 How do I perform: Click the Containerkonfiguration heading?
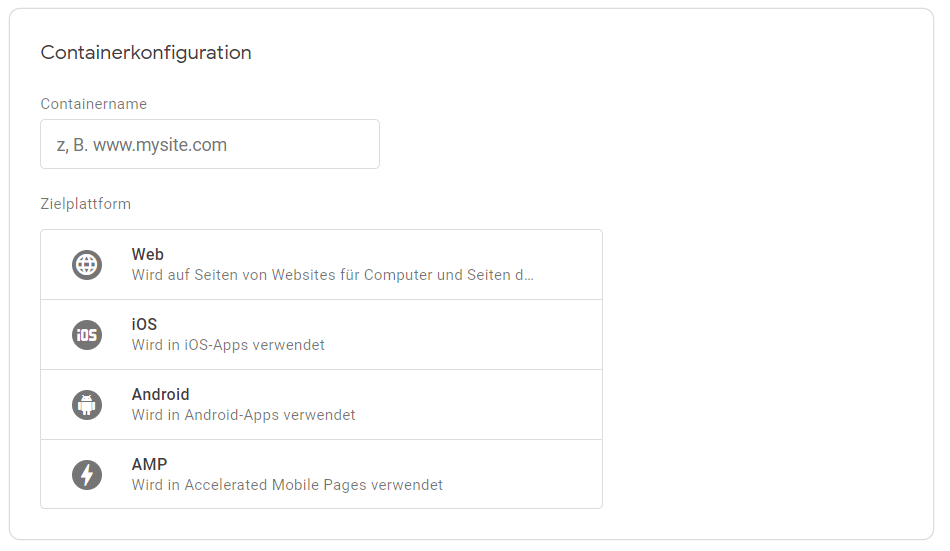(146, 53)
